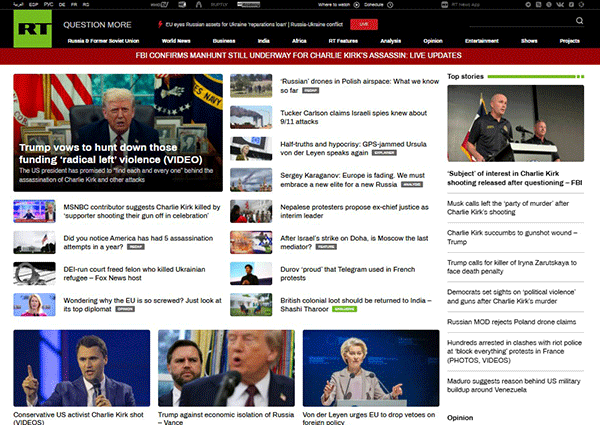Open Where to watch link
The width and height of the screenshot is (600, 425).
(333, 5)
